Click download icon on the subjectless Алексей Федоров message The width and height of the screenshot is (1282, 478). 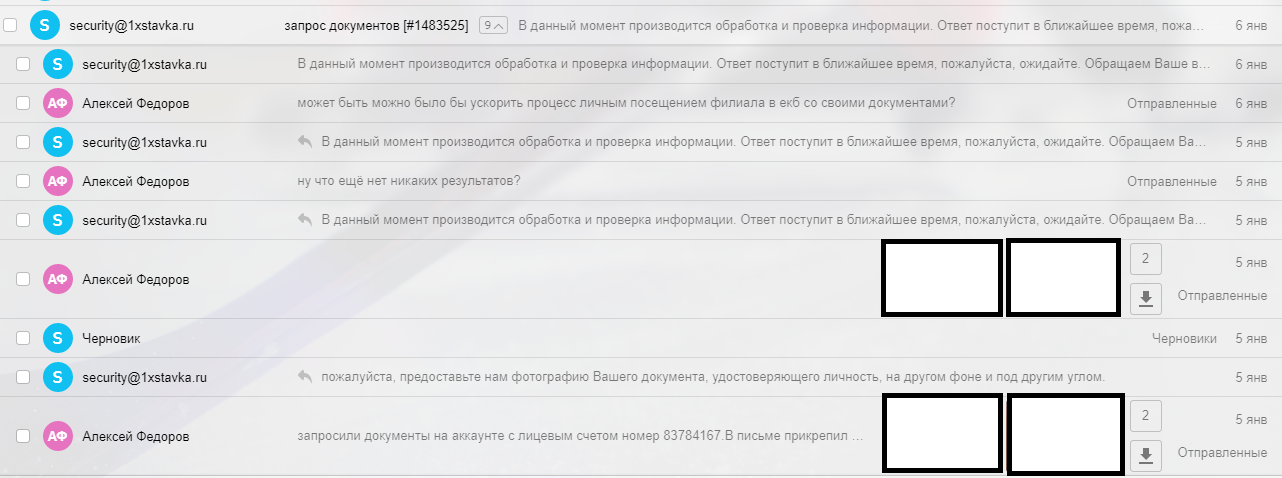1145,298
